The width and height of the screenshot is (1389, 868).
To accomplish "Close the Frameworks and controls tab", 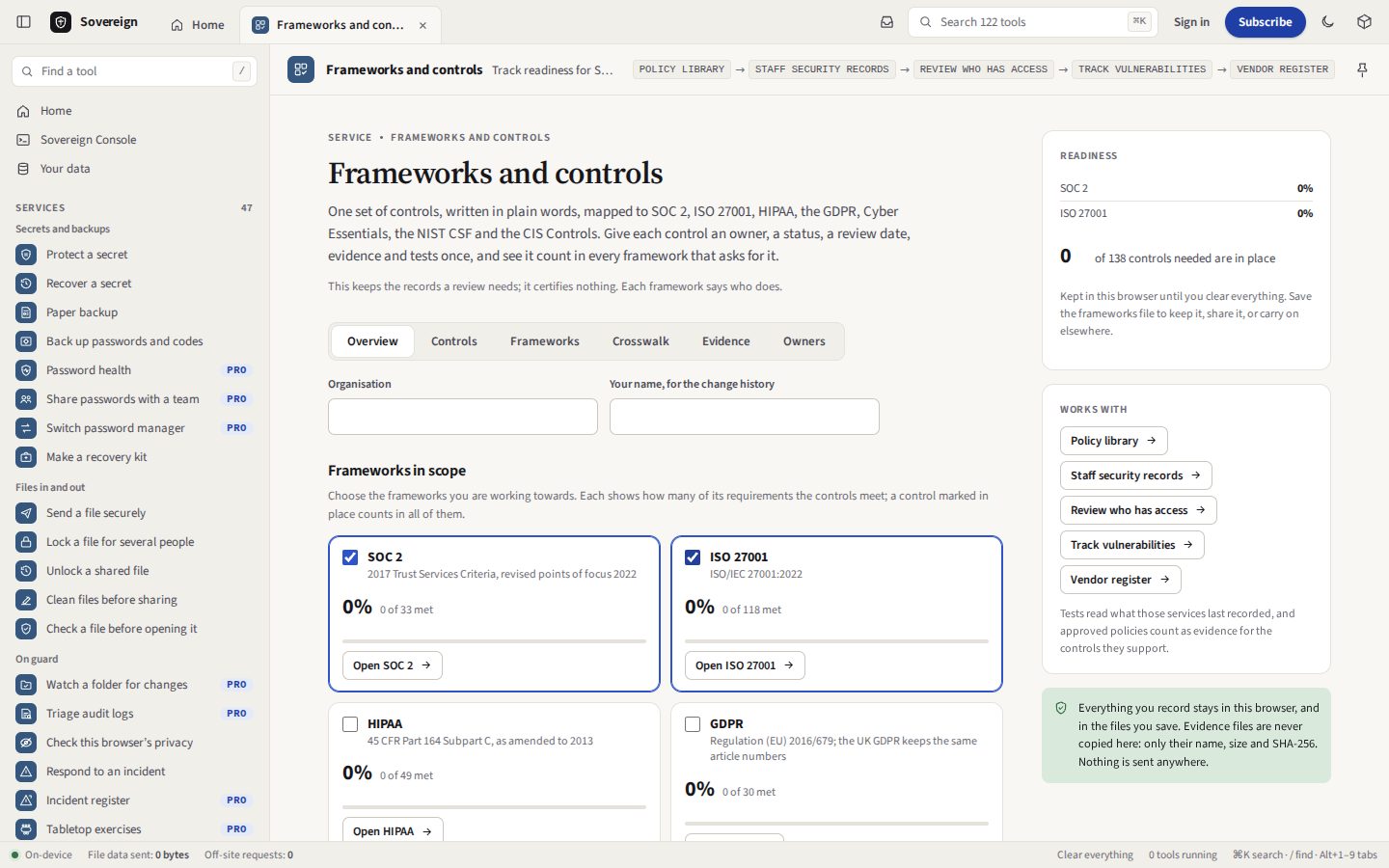I will point(422,25).
